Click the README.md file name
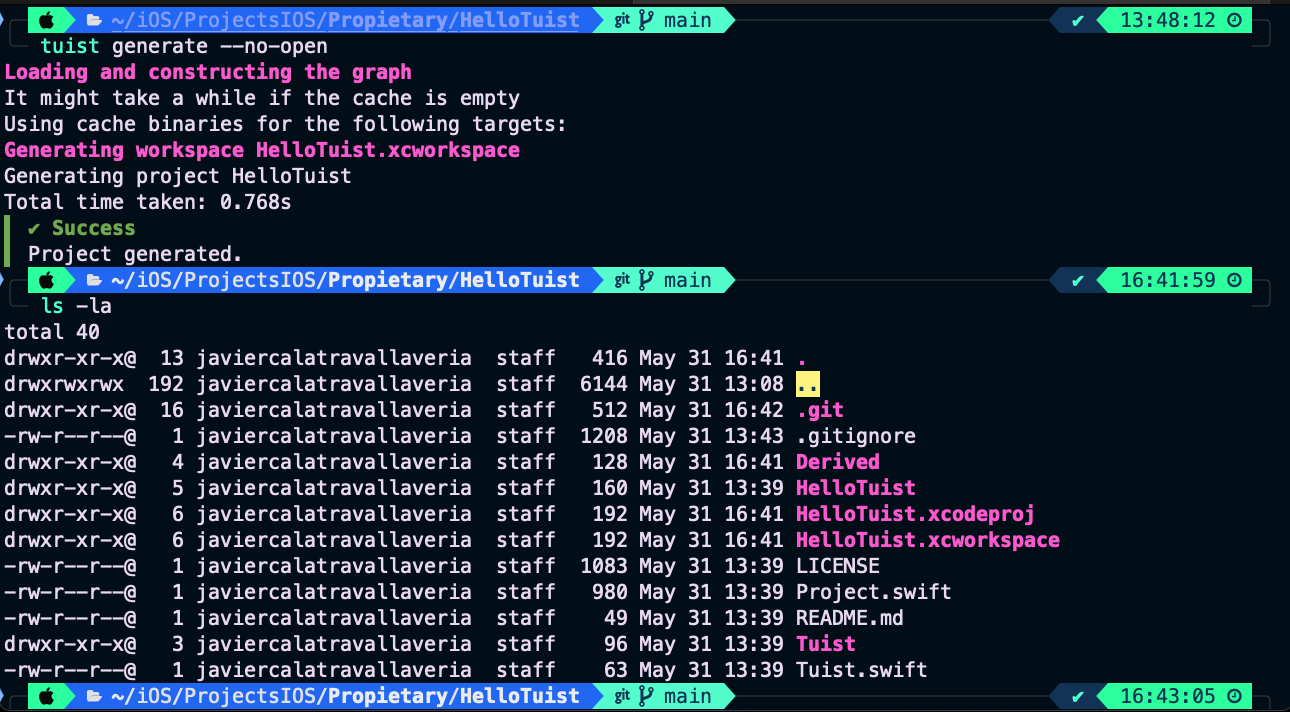The image size is (1290, 712). (849, 618)
